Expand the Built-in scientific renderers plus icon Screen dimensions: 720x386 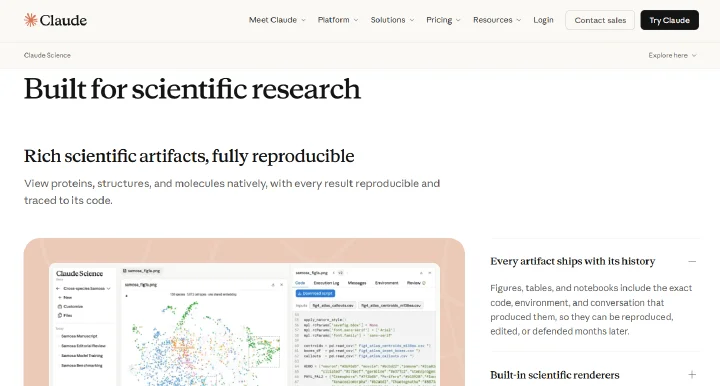pyautogui.click(x=692, y=375)
